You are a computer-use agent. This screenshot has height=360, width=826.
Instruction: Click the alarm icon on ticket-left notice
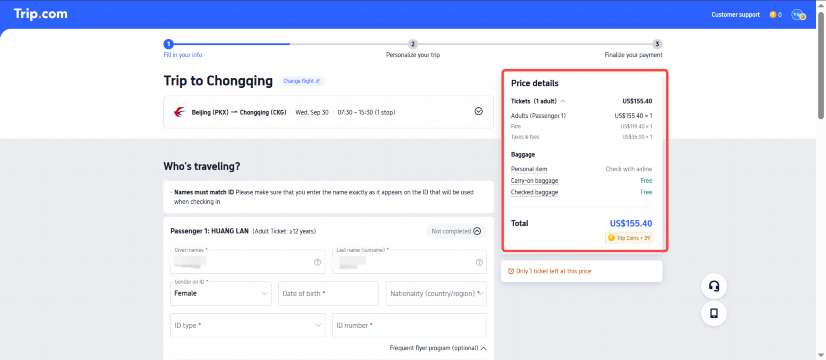[x=510, y=271]
